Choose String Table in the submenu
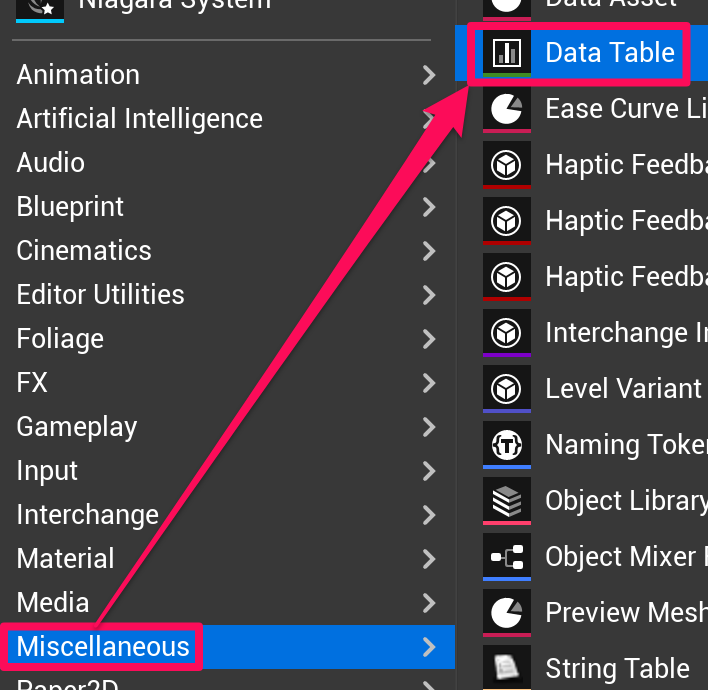Viewport: 708px width, 690px height. [617, 668]
